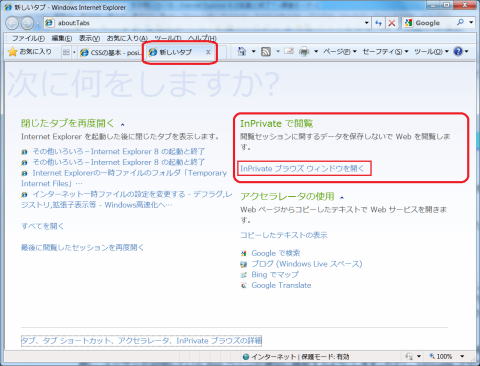This screenshot has width=480, height=366.
Task: Open the Temporary Internet Files link
Action: coord(124,178)
